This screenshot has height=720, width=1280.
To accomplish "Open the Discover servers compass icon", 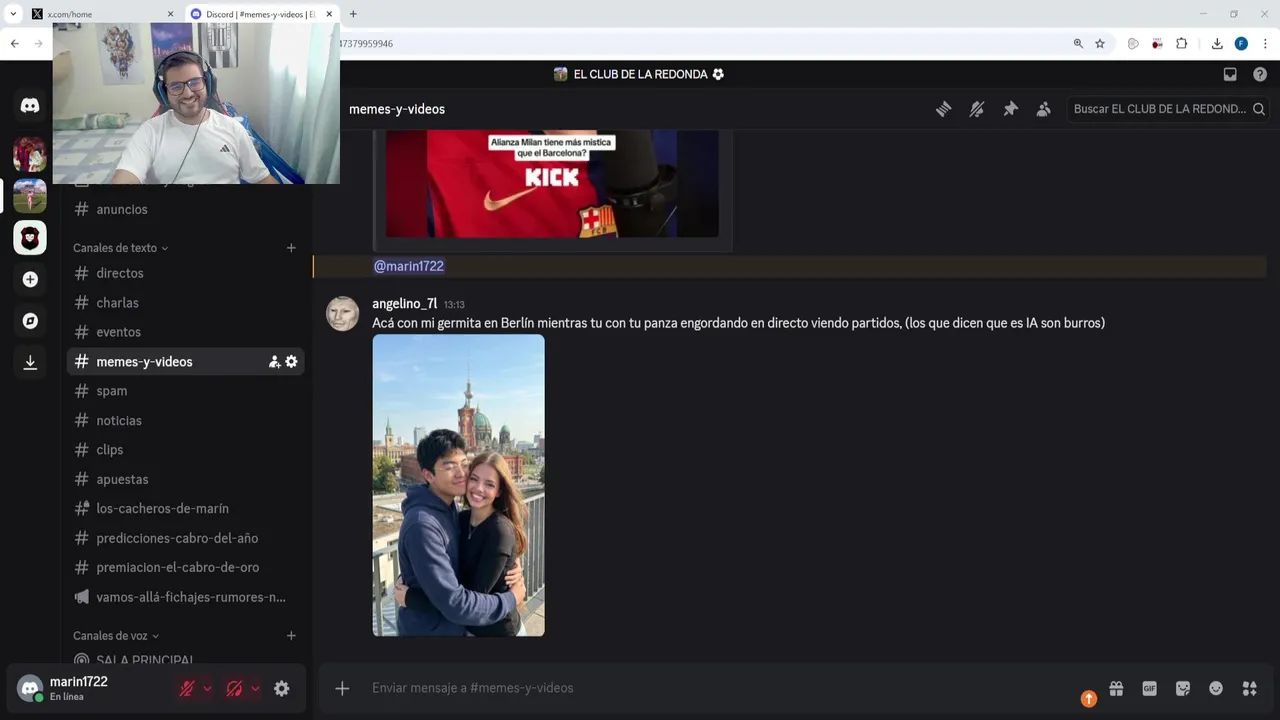I will pyautogui.click(x=30, y=321).
